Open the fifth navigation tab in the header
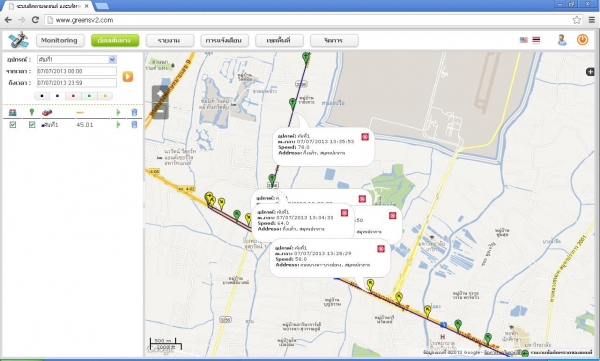This screenshot has height=361, width=600. (279, 40)
